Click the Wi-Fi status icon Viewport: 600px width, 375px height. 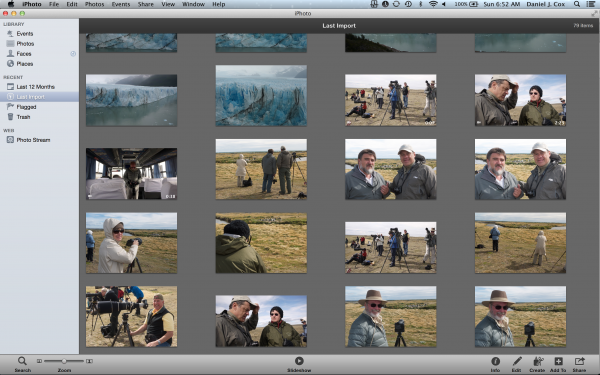433,4
